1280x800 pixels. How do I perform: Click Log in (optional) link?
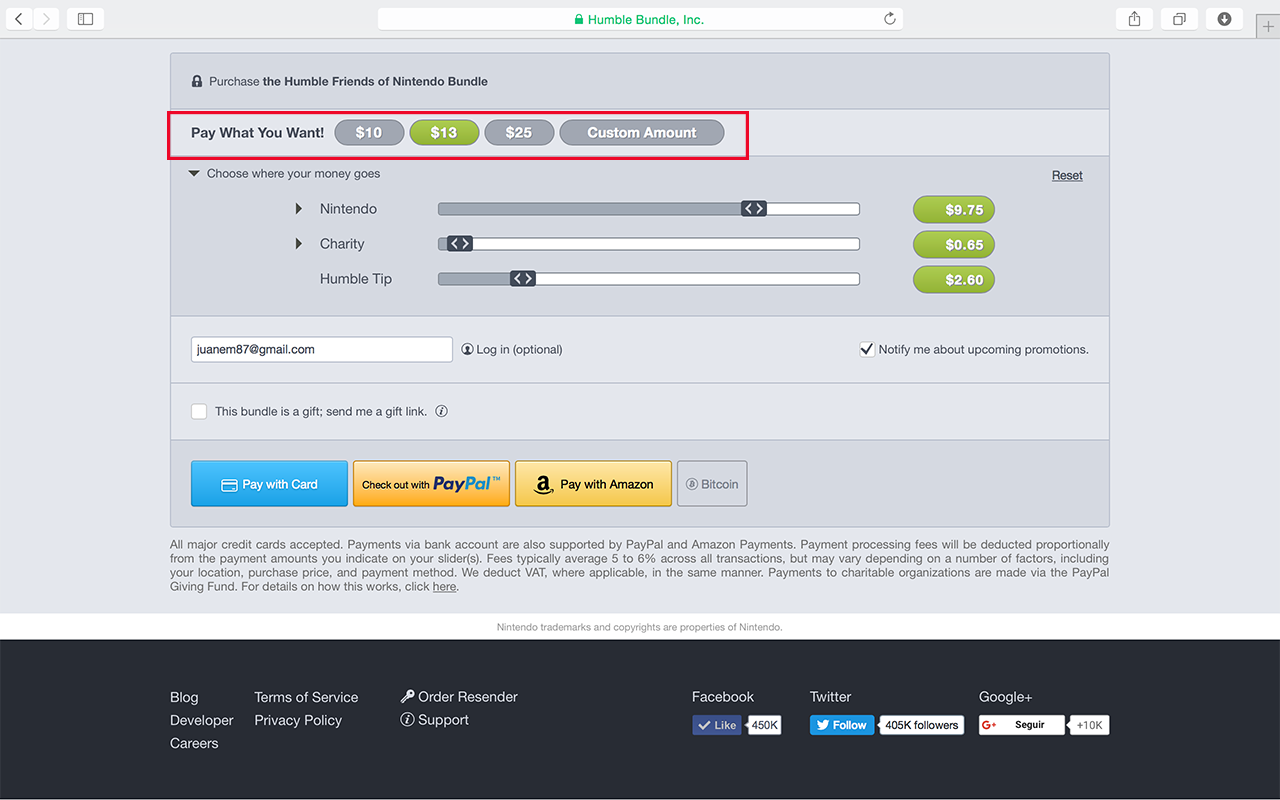(x=512, y=350)
